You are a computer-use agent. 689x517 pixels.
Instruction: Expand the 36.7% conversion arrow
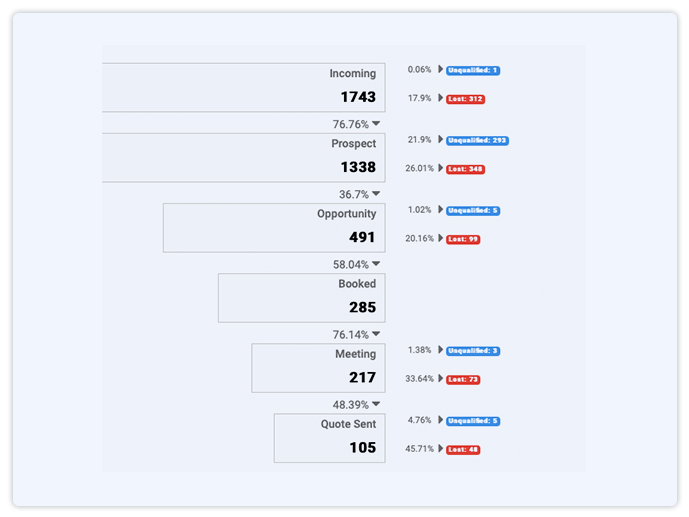click(376, 194)
